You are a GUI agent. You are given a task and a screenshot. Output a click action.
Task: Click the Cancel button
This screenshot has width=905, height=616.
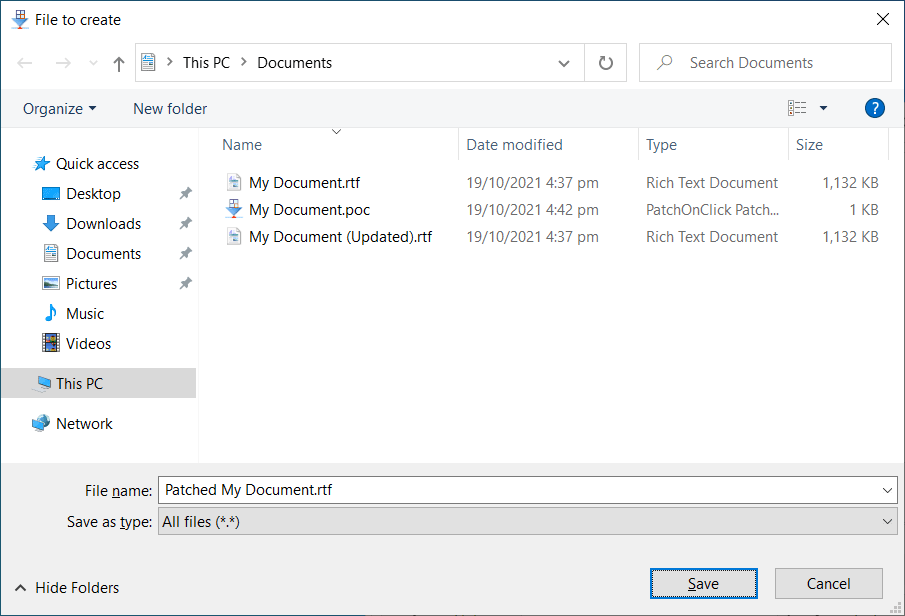click(828, 584)
